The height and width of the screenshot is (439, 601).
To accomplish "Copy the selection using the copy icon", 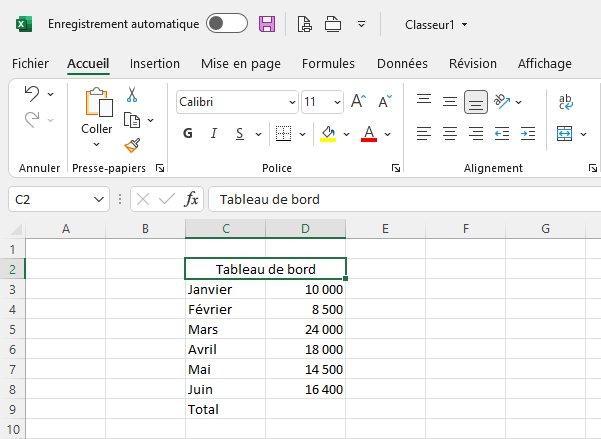I will click(132, 120).
